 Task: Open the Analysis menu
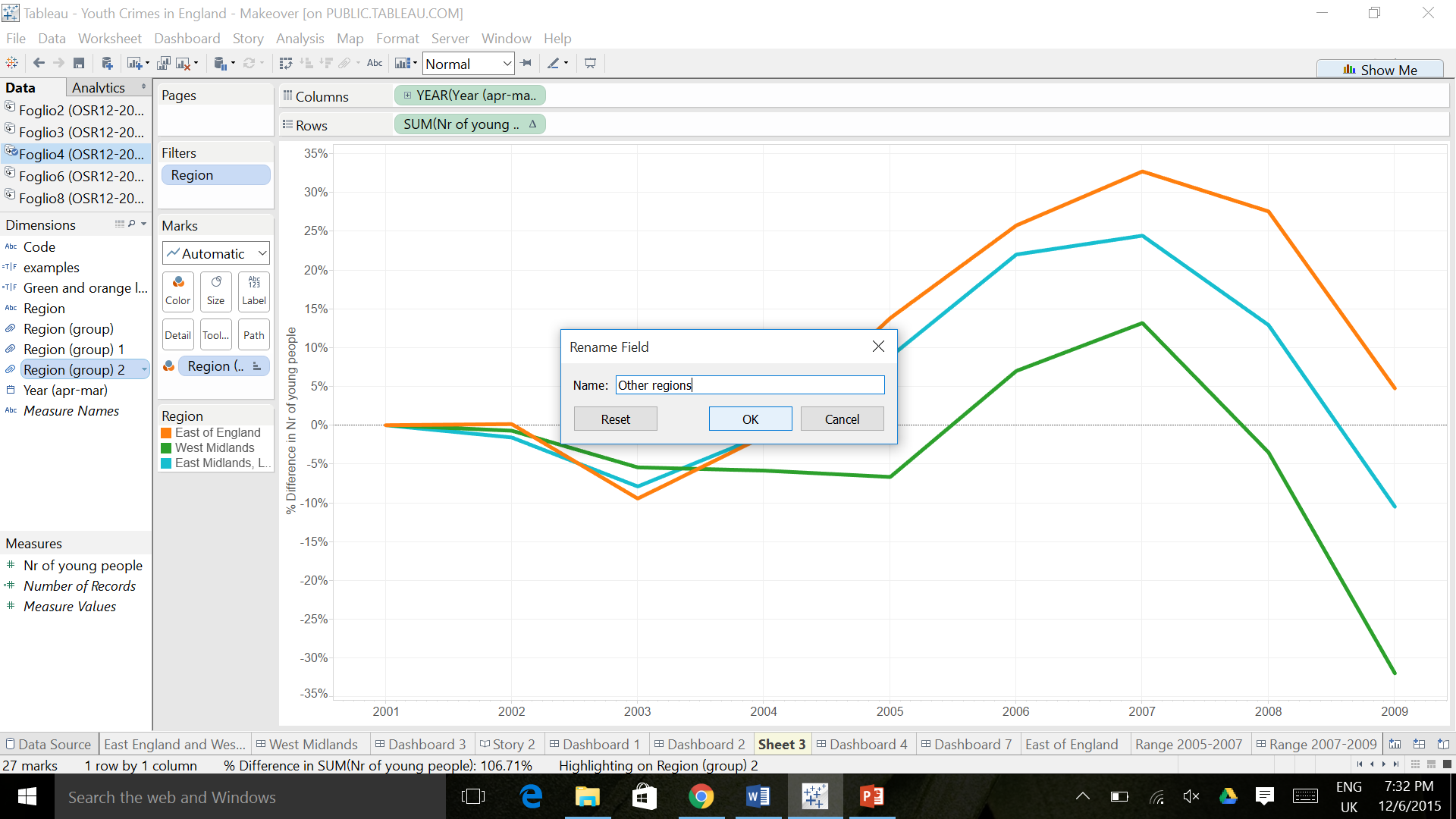pyautogui.click(x=300, y=39)
